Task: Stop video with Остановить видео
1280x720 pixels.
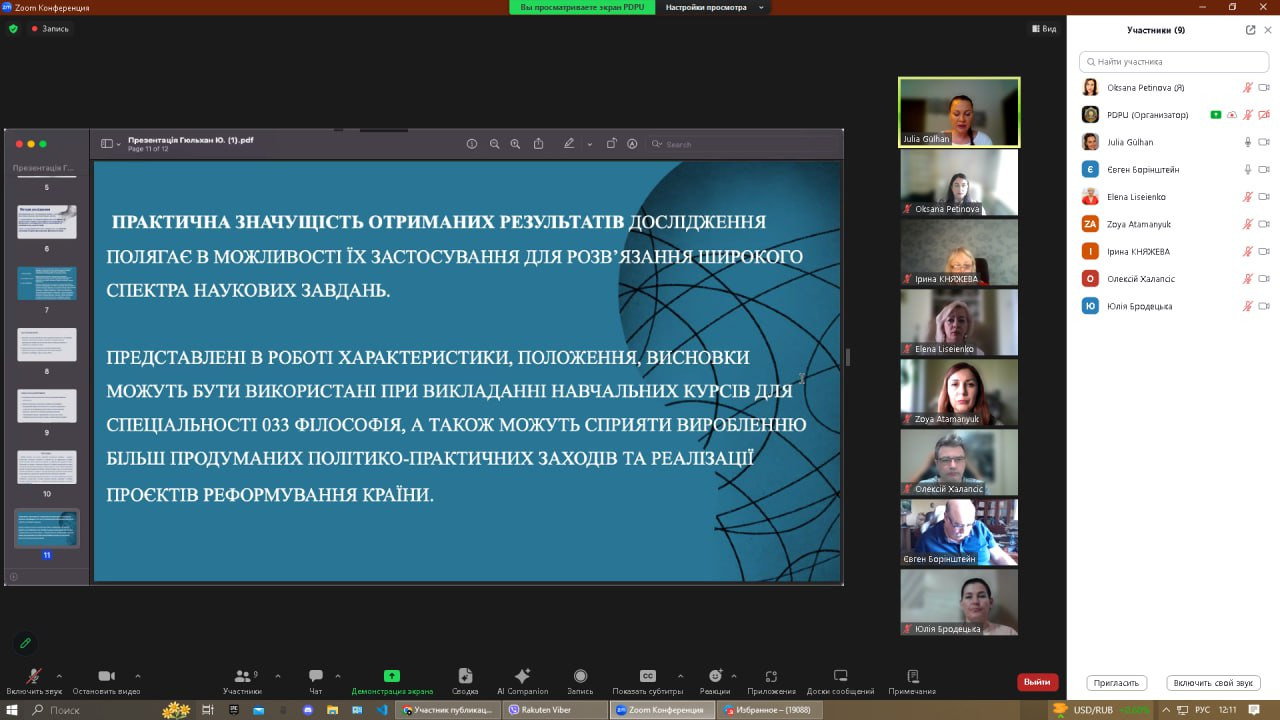Action: tap(107, 677)
